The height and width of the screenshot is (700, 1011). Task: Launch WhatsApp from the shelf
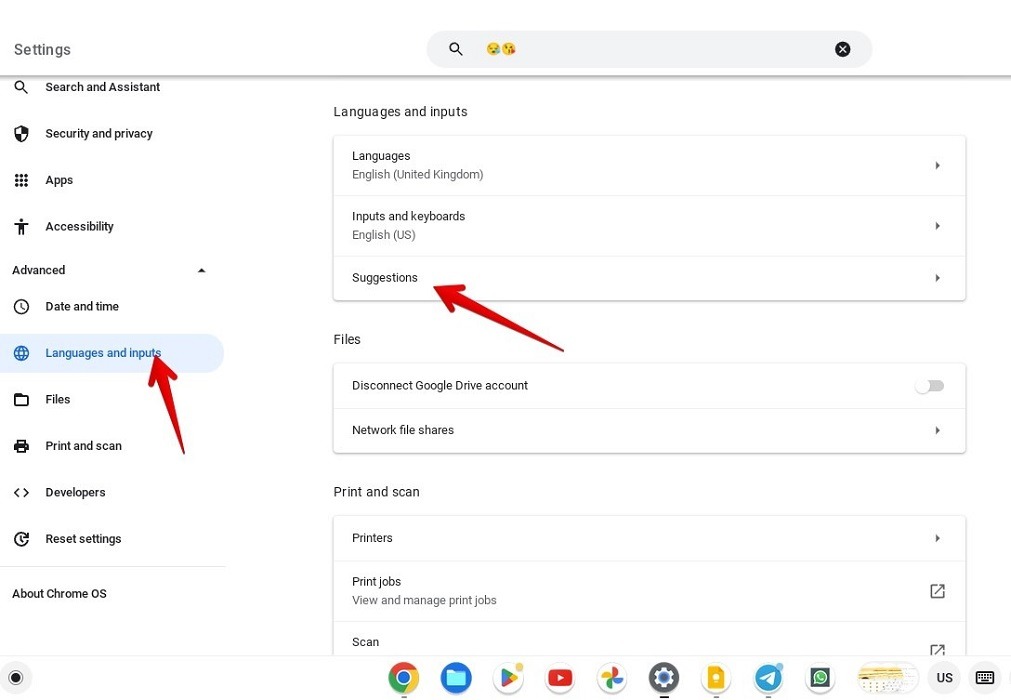point(819,677)
